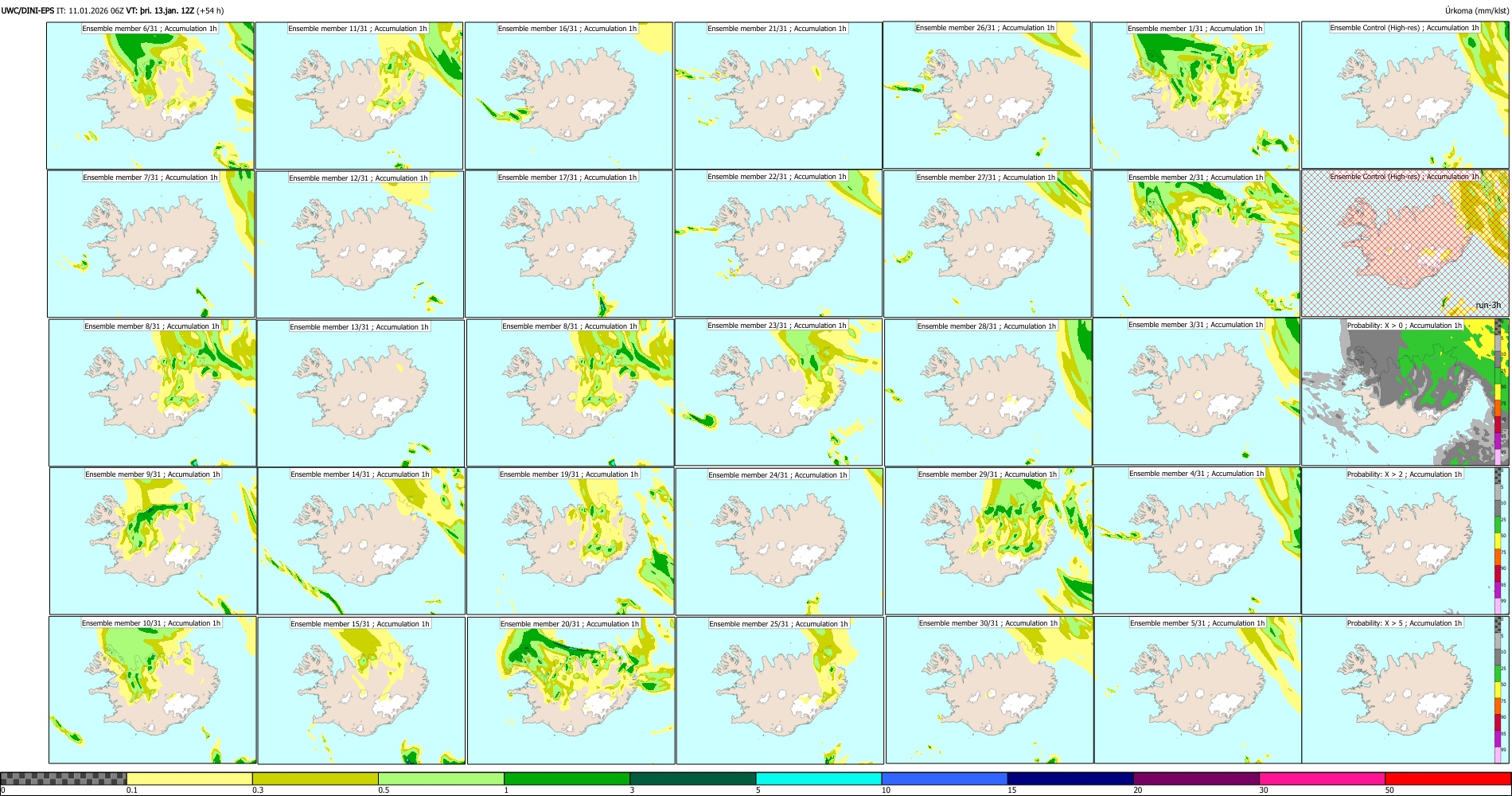Select the navy 15–20 legend swatch
Screen dimensions: 1512x796
1070,778
